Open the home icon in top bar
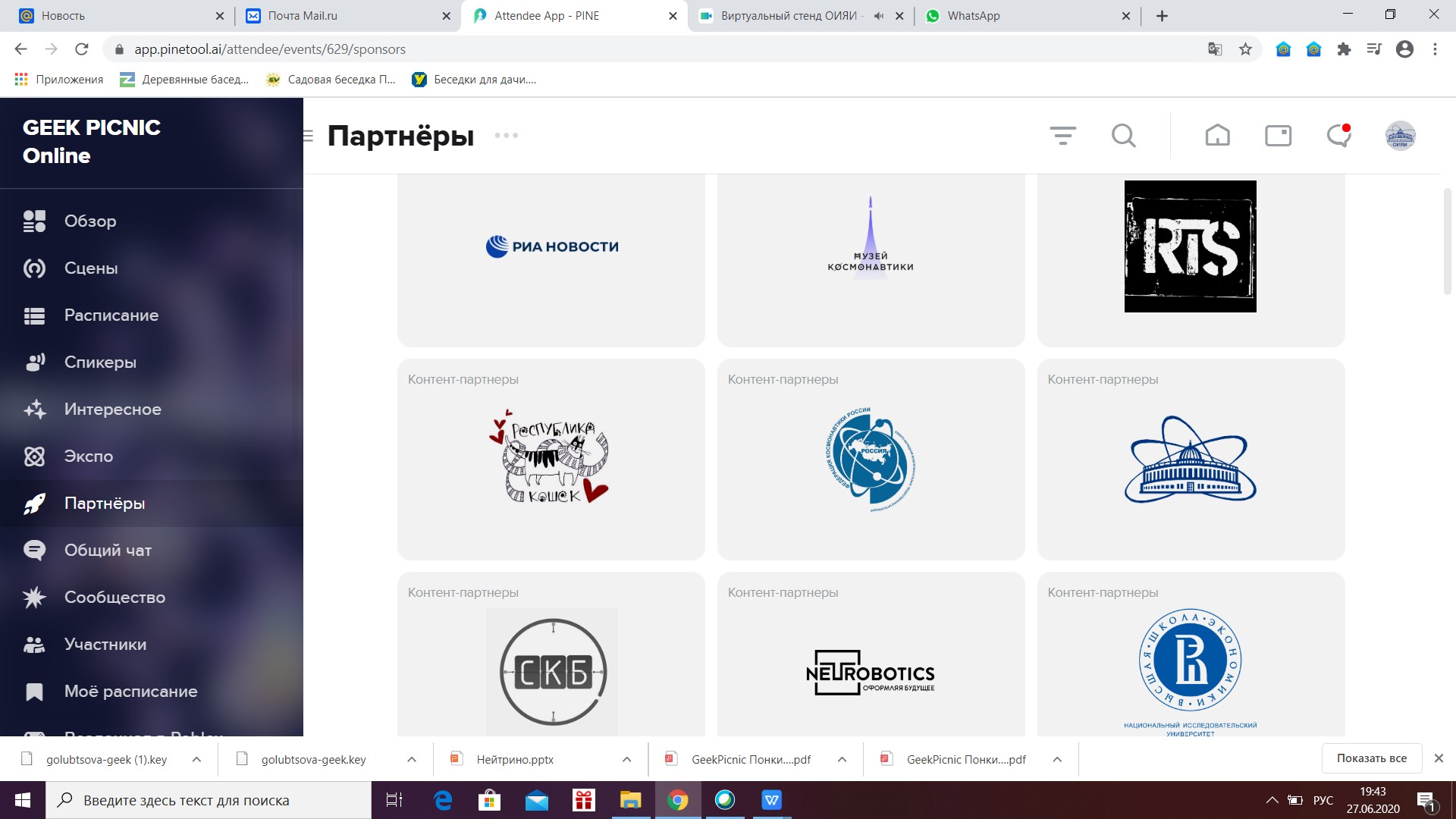The width and height of the screenshot is (1456, 819). click(x=1217, y=136)
